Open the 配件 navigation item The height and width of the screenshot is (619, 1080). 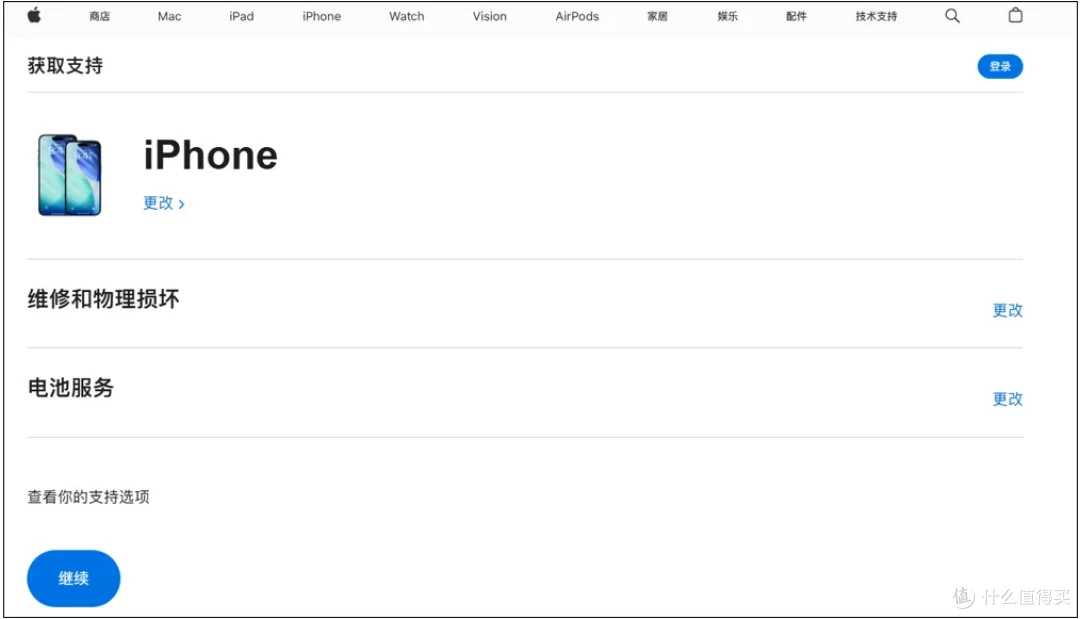click(796, 16)
